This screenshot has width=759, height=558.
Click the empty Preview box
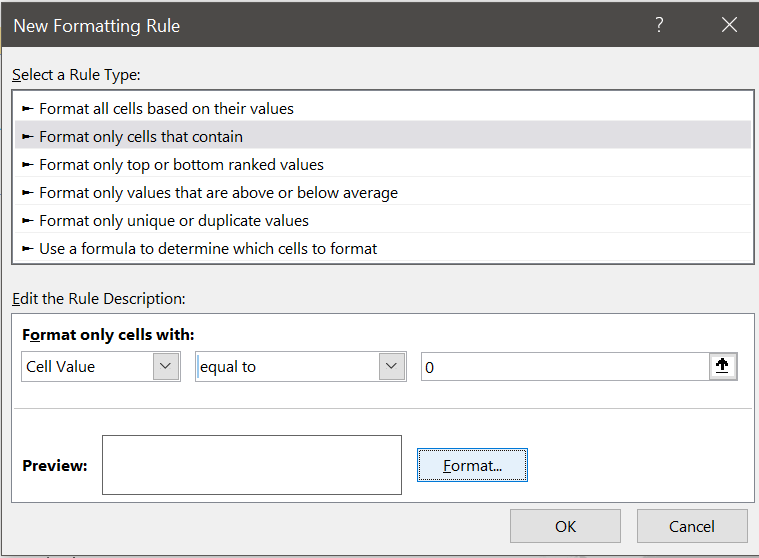pyautogui.click(x=251, y=465)
